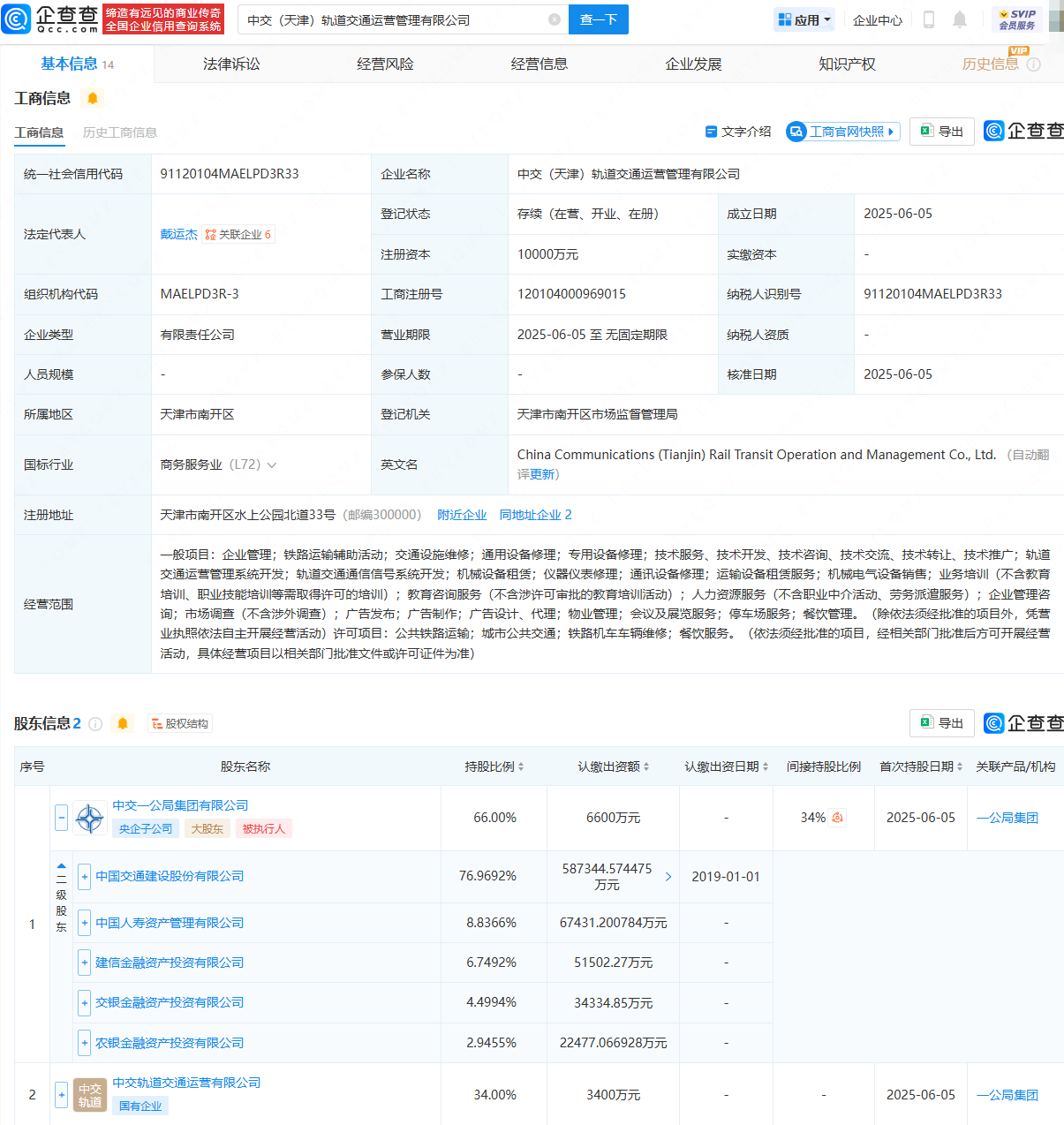Sort by 首次持股日期 column arrows
Screen dimensions: 1064x1125
960,766
